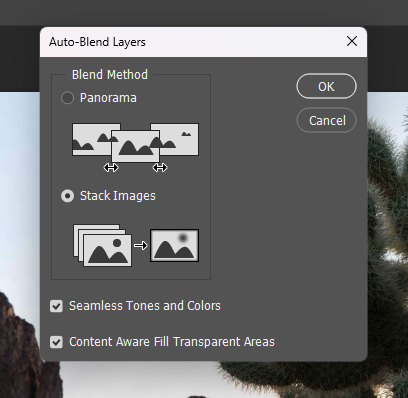Screen dimensions: 408x398
Task: Click the Panorama option label text
Action: click(x=108, y=98)
